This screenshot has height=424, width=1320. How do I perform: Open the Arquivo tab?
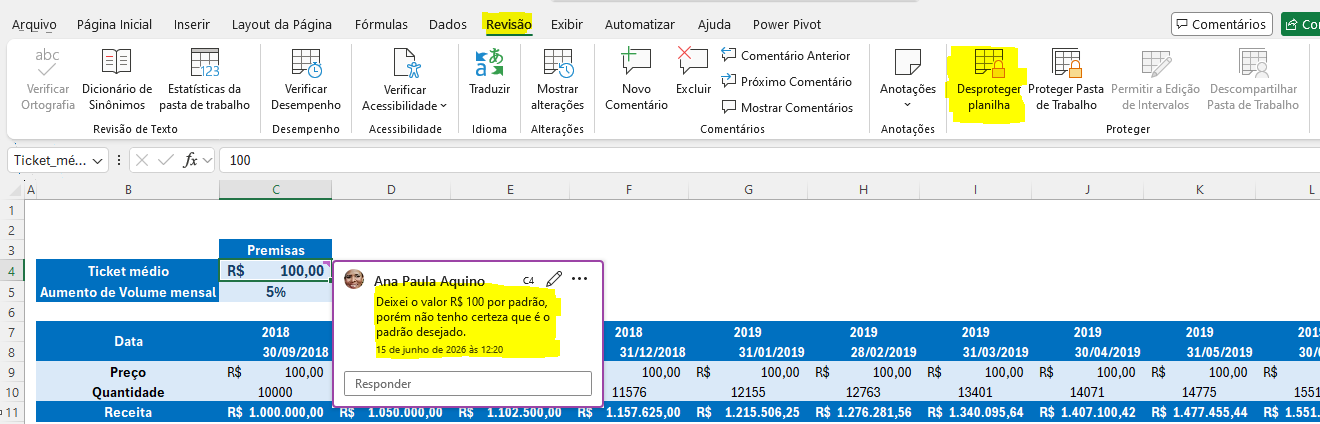click(34, 23)
